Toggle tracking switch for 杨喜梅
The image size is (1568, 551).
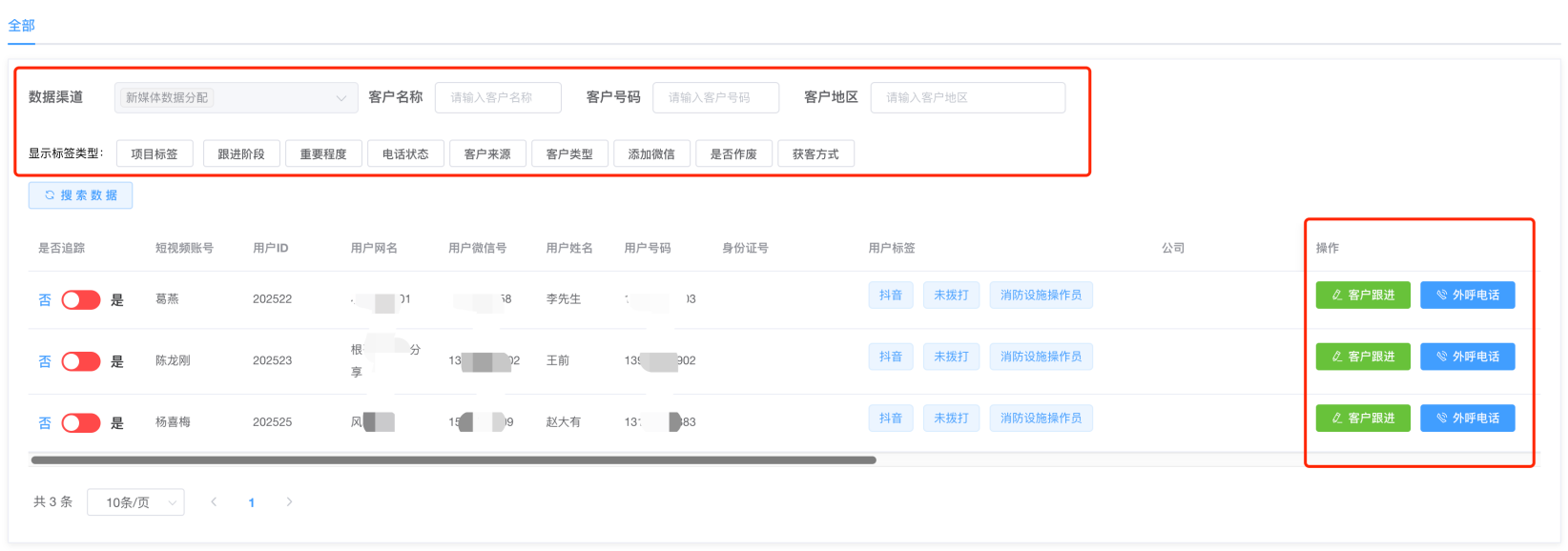point(81,423)
